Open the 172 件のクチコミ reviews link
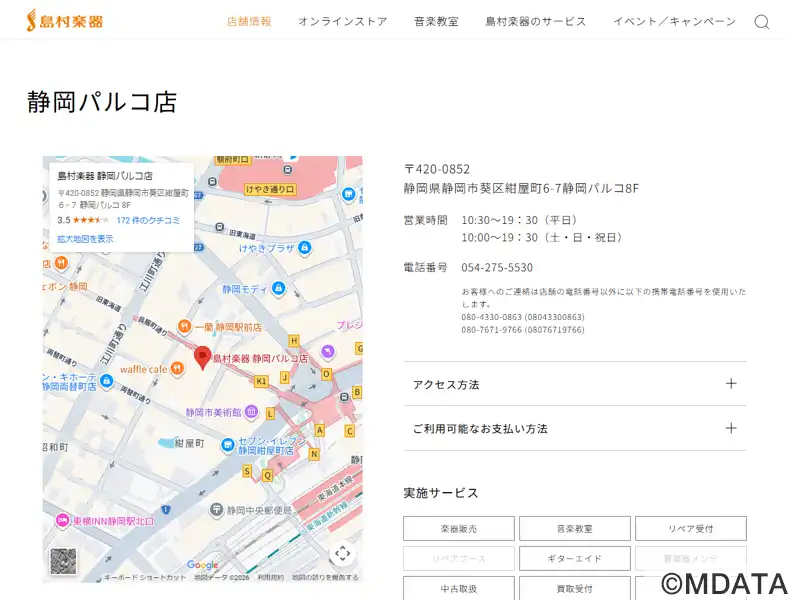The width and height of the screenshot is (800, 600). click(x=148, y=220)
